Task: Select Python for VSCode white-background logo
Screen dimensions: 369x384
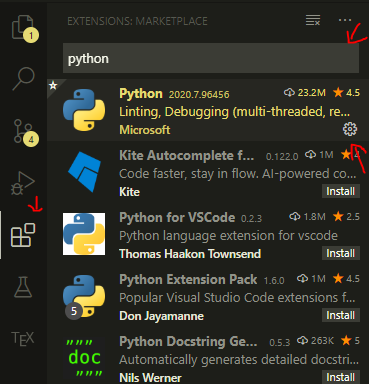Action: tap(84, 234)
